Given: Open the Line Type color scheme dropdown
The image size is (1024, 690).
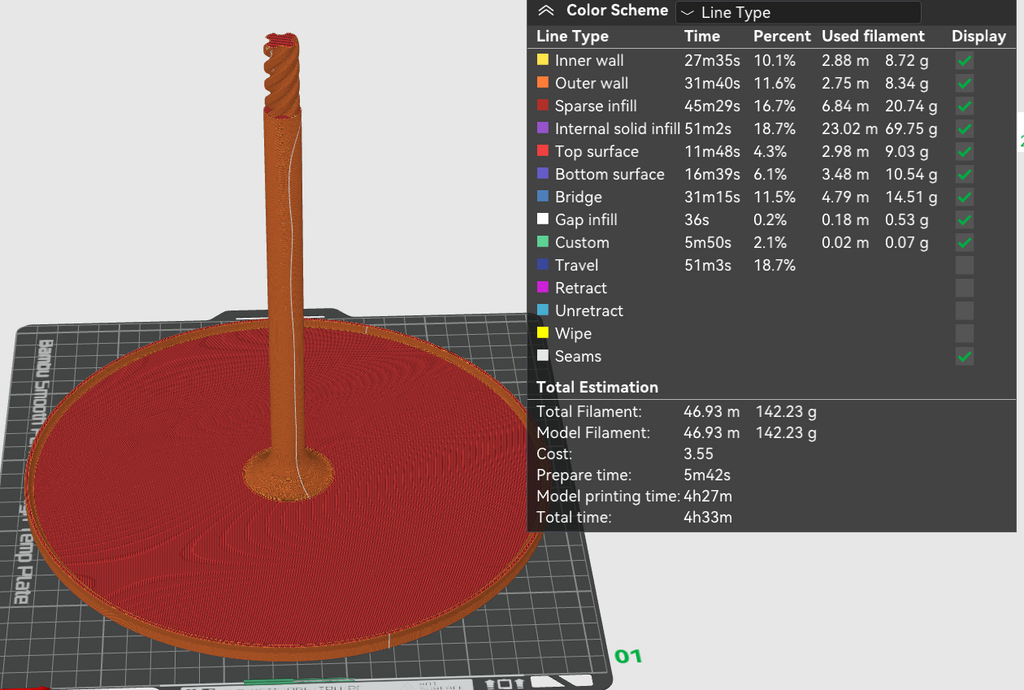Looking at the screenshot, I should pos(798,12).
